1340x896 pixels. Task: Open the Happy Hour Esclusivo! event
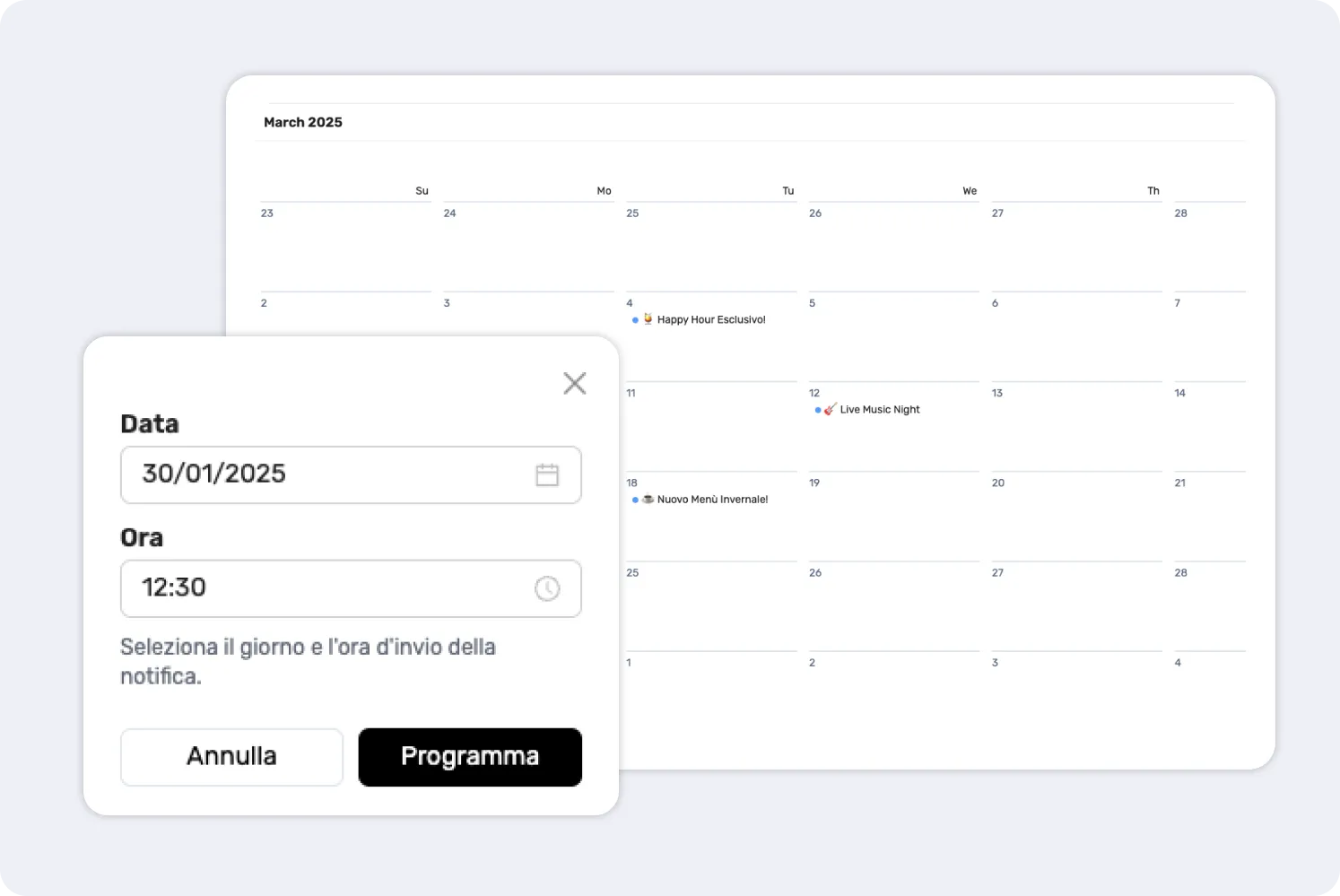point(711,320)
